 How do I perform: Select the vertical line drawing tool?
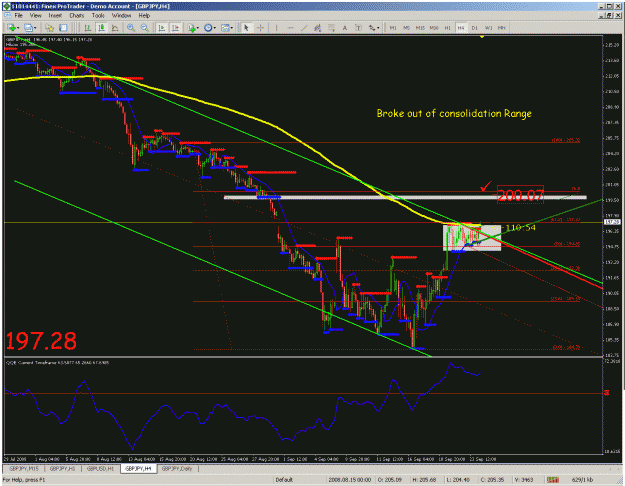coord(276,28)
